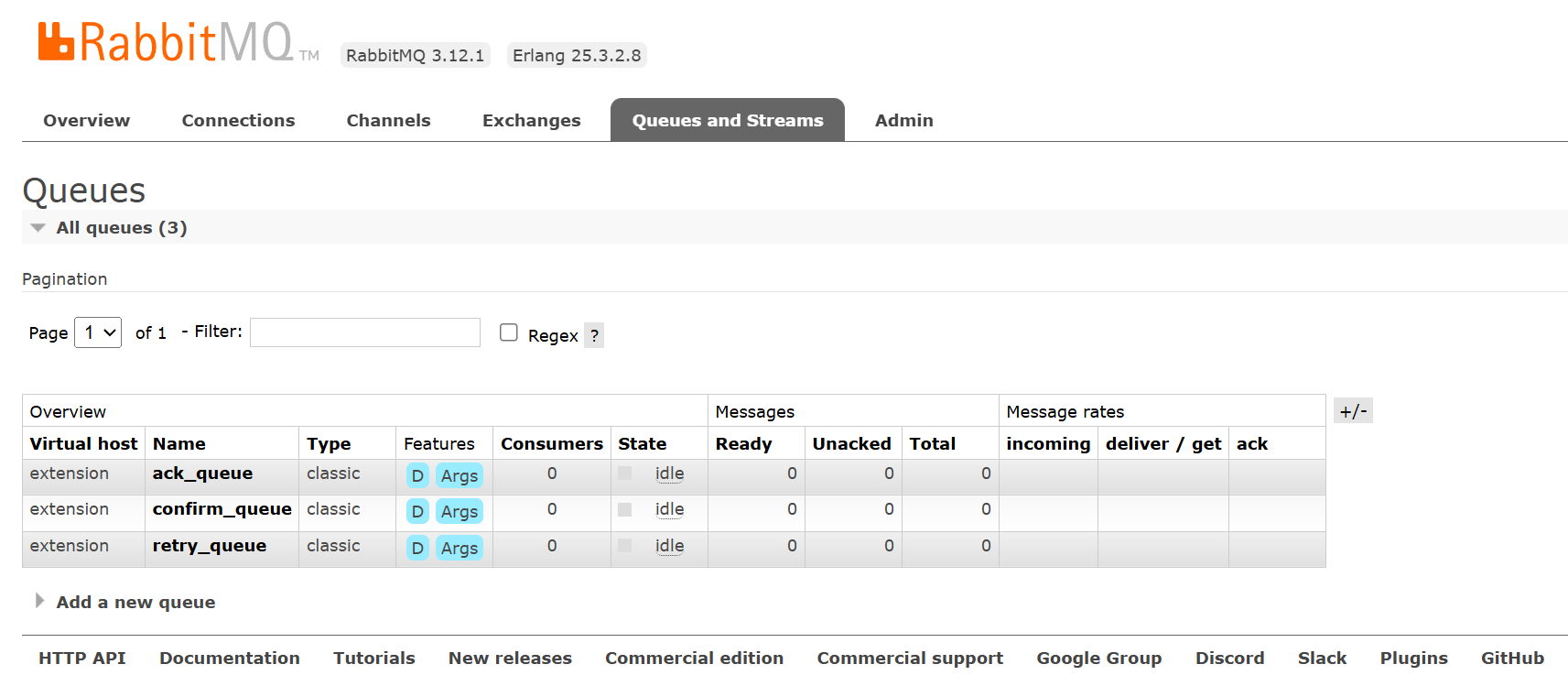The image size is (1568, 686).
Task: Click the D badge for confirm_queue
Action: point(417,511)
